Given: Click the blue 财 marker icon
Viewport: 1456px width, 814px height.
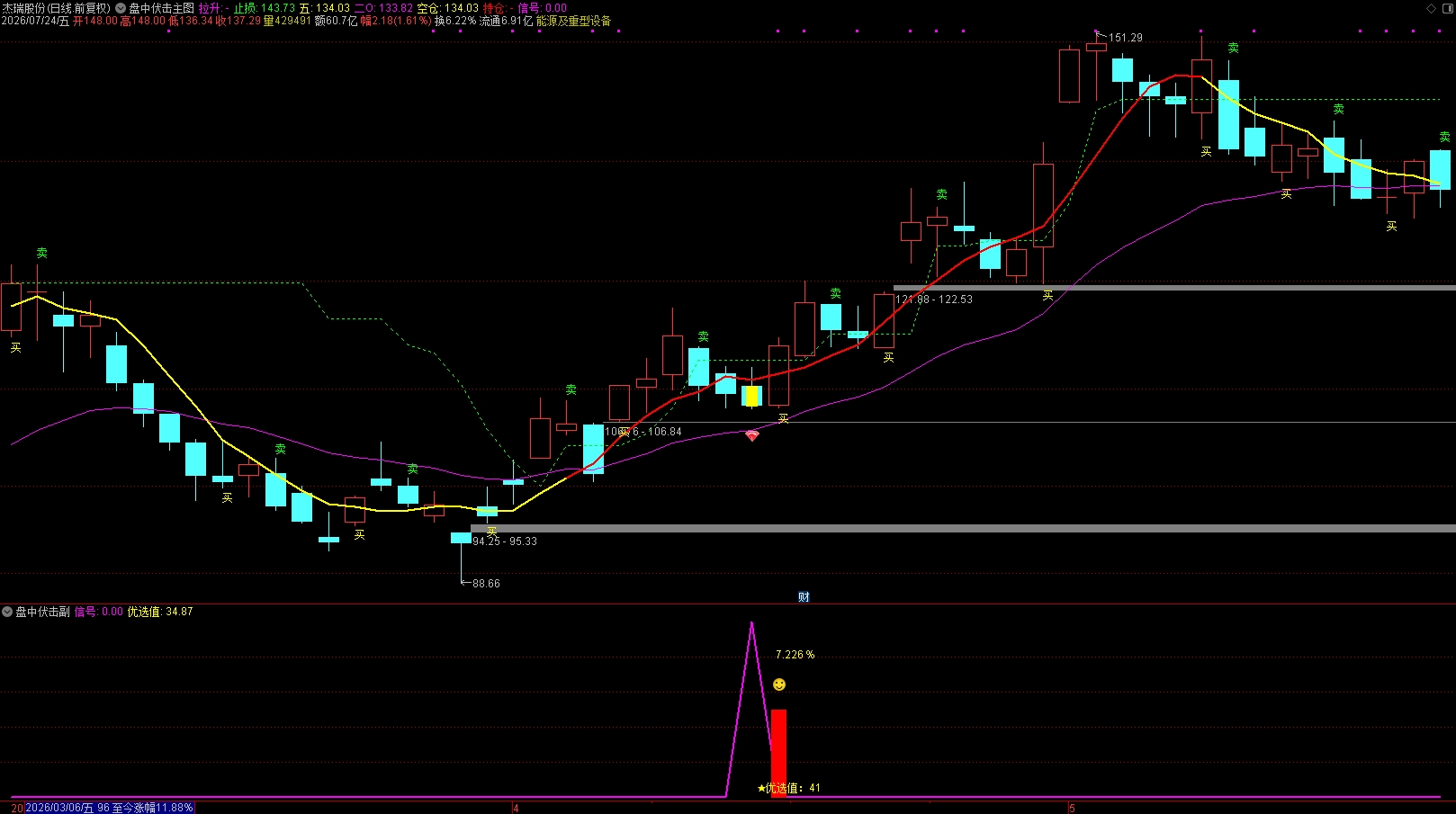Looking at the screenshot, I should pyautogui.click(x=804, y=597).
